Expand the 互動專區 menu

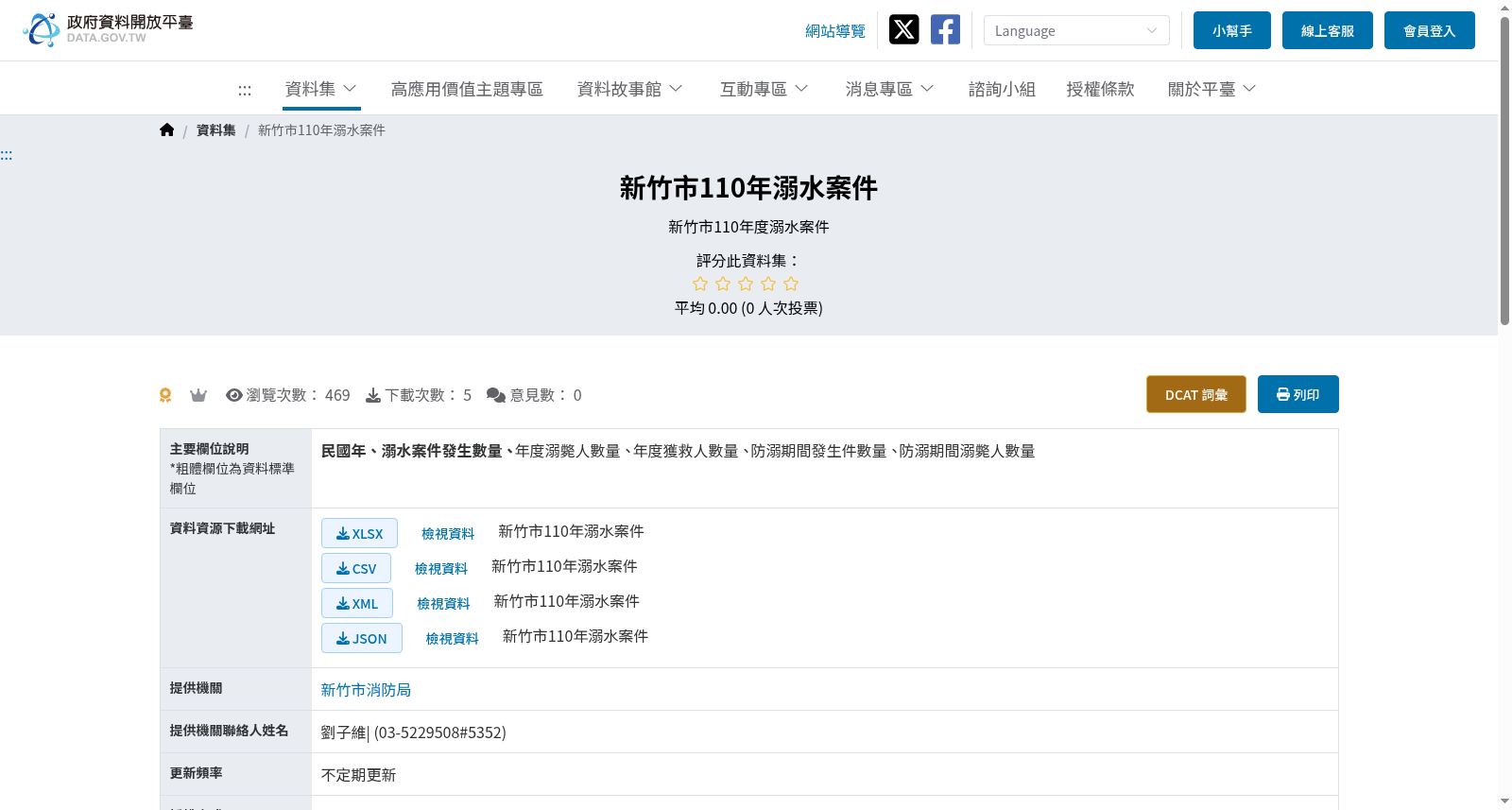765,89
